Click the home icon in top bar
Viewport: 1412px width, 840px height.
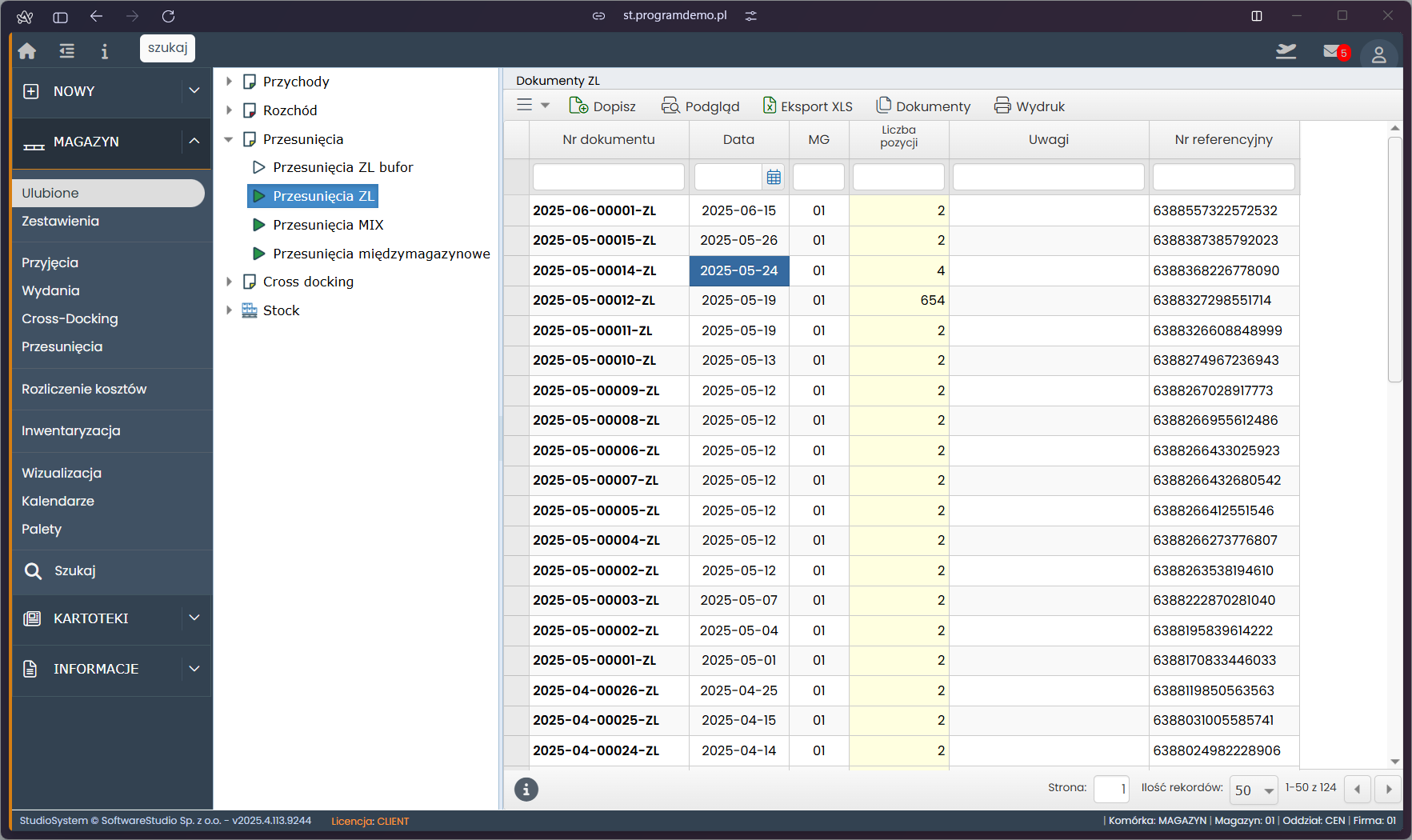point(27,51)
